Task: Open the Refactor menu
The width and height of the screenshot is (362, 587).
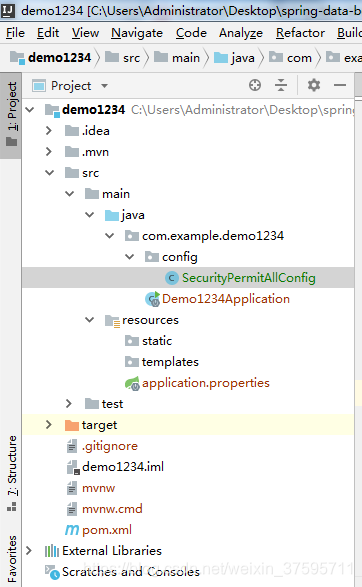Action: tap(301, 33)
